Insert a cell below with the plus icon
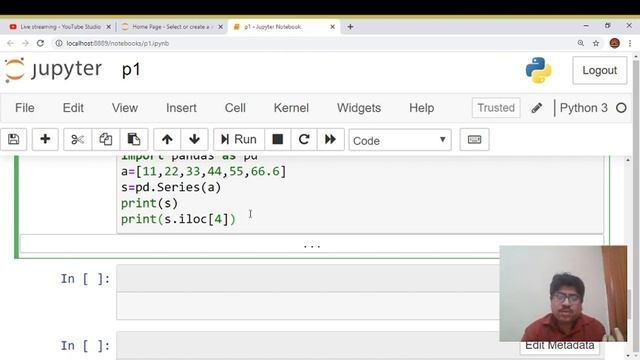Image resolution: width=640 pixels, height=360 pixels. click(x=45, y=140)
